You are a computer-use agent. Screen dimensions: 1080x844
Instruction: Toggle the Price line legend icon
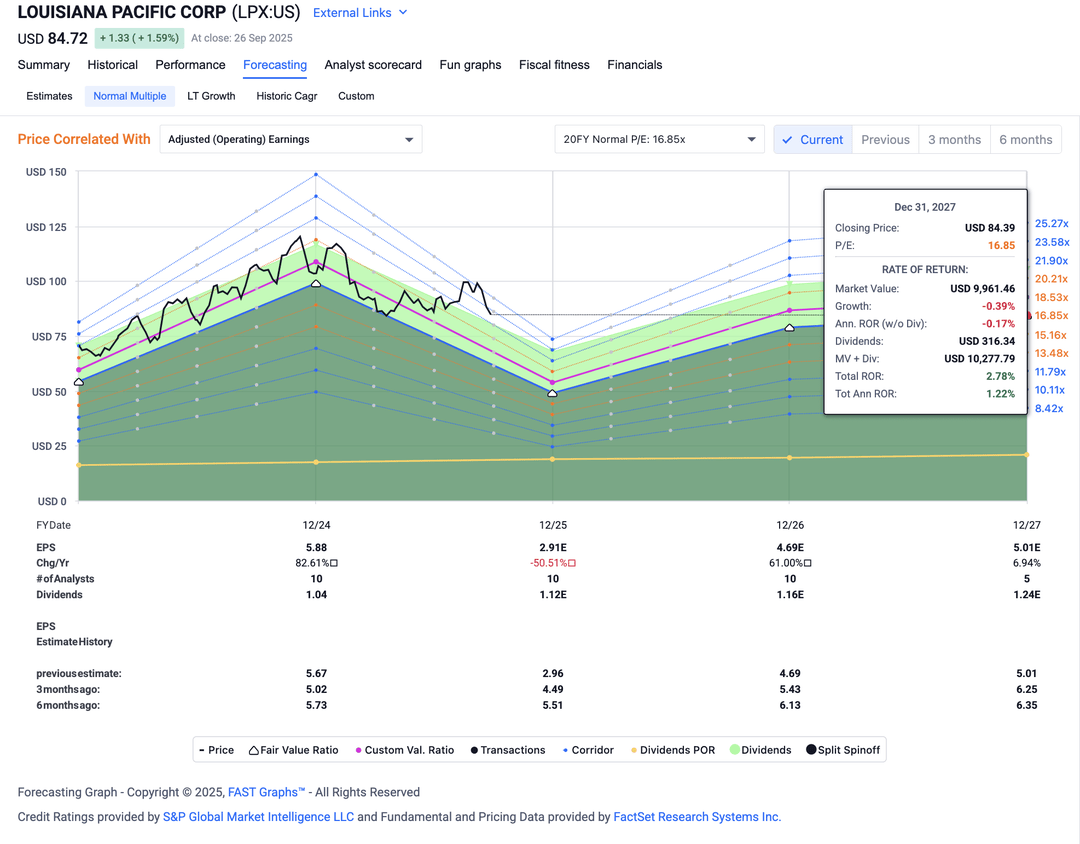click(205, 749)
